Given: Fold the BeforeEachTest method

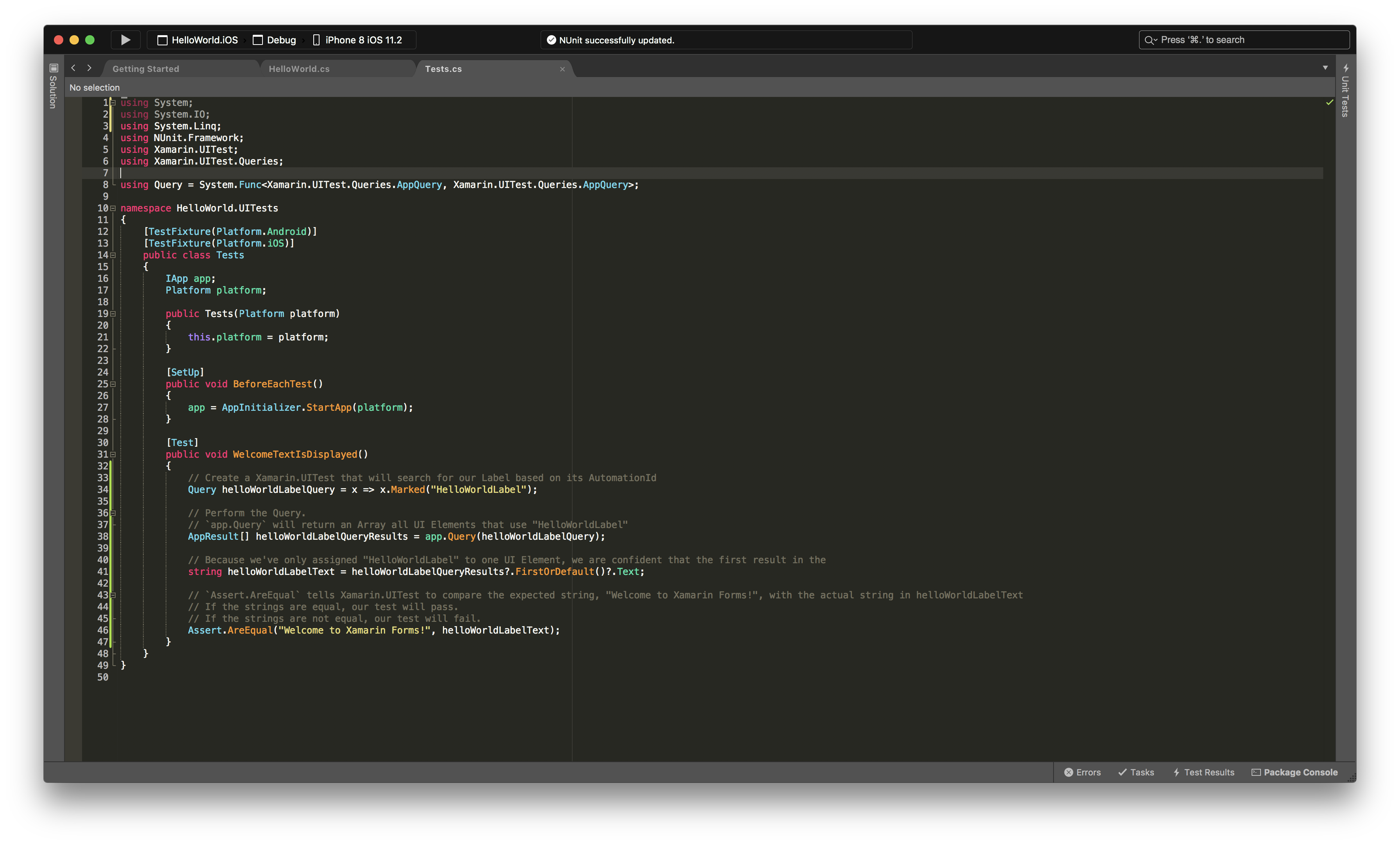Looking at the screenshot, I should click(x=113, y=385).
